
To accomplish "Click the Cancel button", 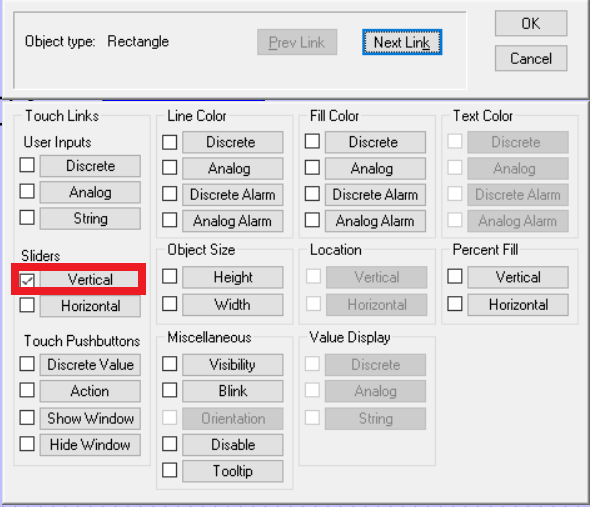I will pyautogui.click(x=531, y=58).
